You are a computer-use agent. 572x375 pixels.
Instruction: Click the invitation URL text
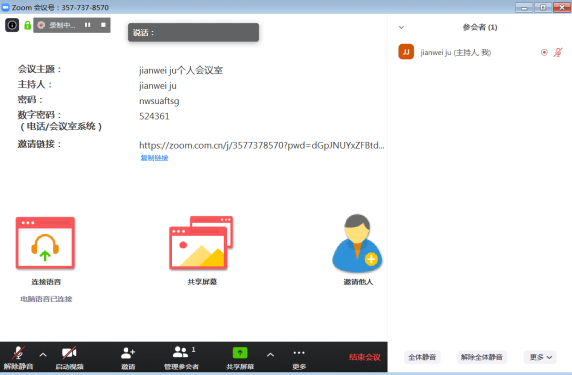[262, 145]
